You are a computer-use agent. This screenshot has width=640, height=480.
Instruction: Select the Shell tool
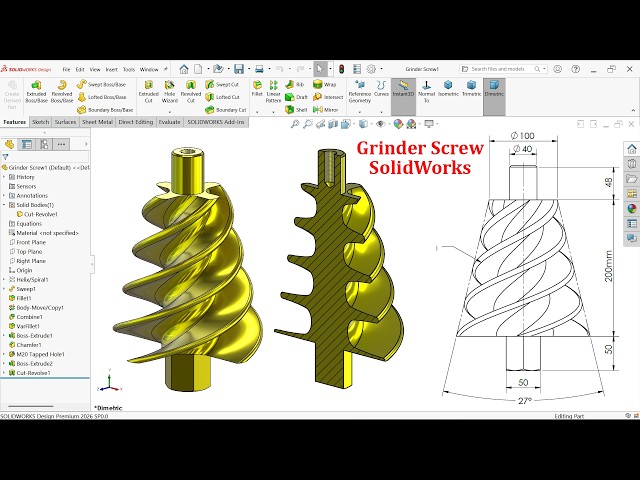pos(296,110)
